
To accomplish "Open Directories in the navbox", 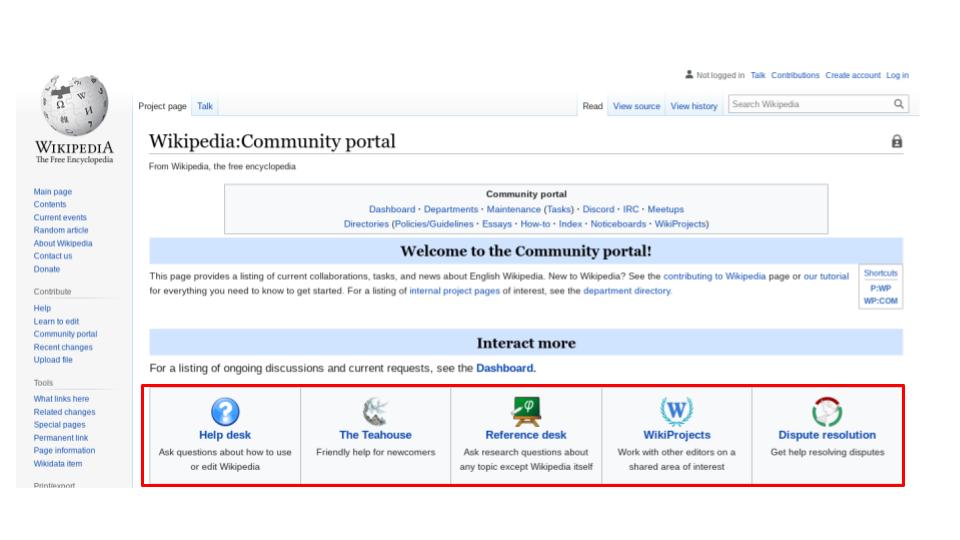I will tap(366, 224).
